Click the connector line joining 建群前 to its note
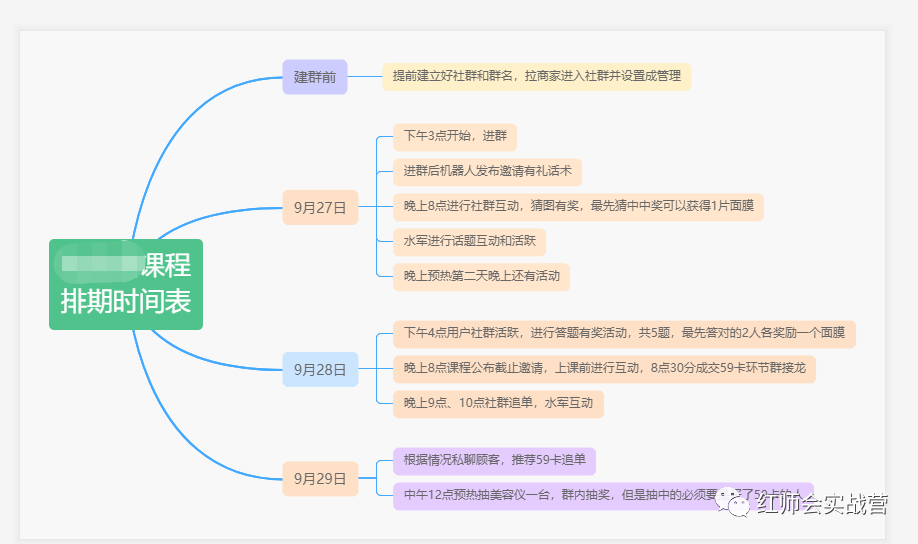This screenshot has height=544, width=918. click(x=365, y=77)
